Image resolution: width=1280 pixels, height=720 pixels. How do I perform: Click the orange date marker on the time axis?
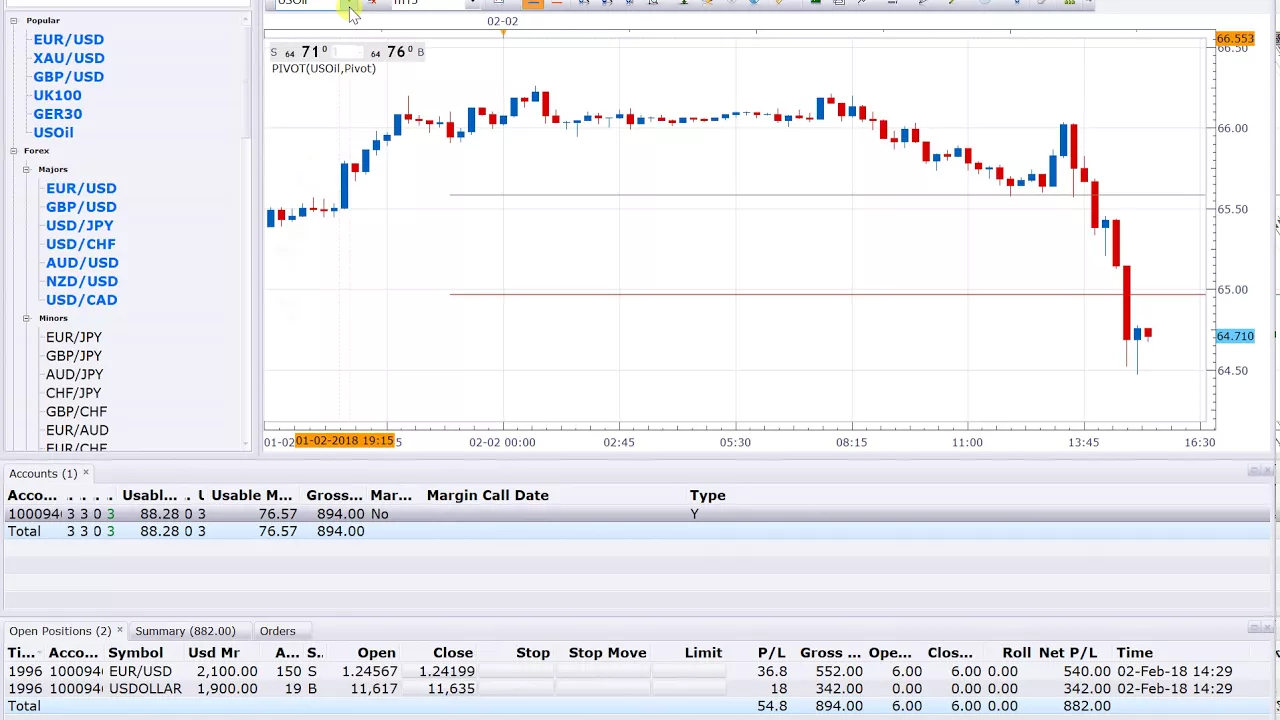pyautogui.click(x=503, y=33)
